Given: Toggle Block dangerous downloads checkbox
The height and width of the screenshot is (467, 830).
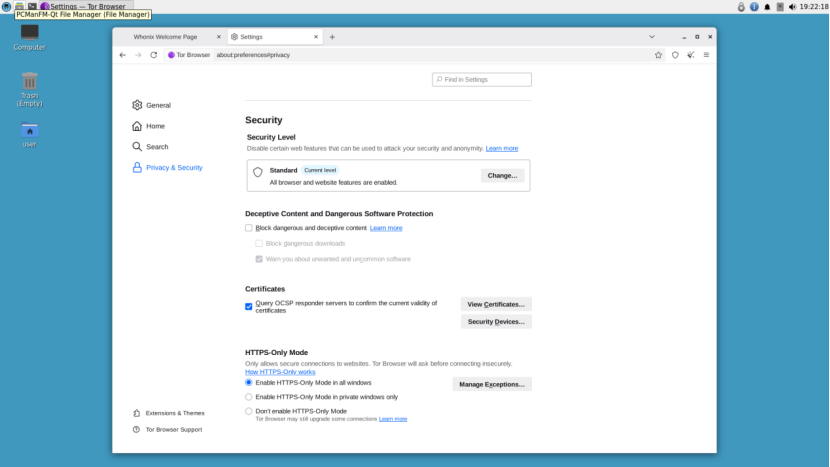Looking at the screenshot, I should (x=259, y=244).
